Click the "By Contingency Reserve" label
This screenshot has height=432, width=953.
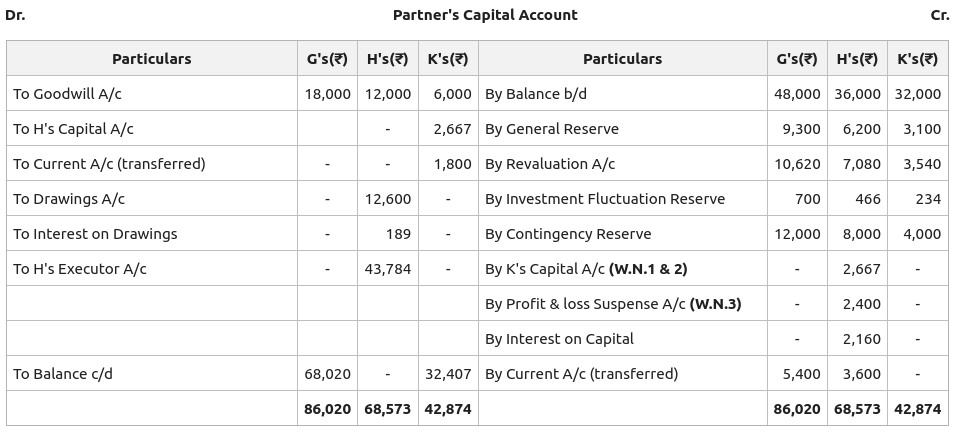[x=568, y=234]
